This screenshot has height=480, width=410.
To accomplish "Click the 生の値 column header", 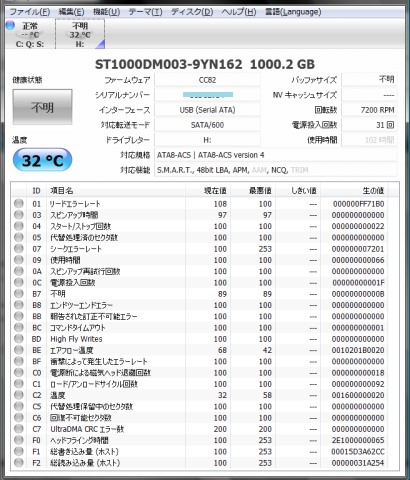I will 355,191.
